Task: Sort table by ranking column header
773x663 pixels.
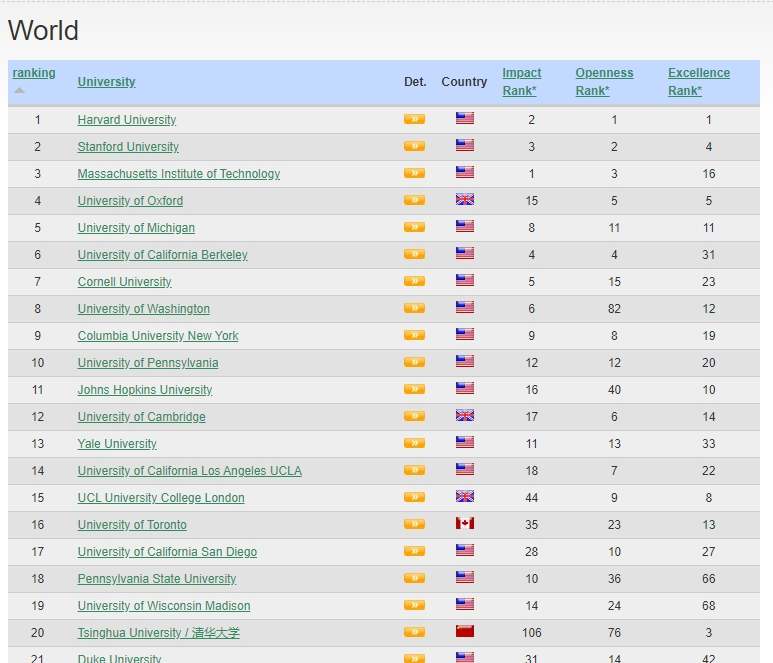Action: pyautogui.click(x=34, y=73)
